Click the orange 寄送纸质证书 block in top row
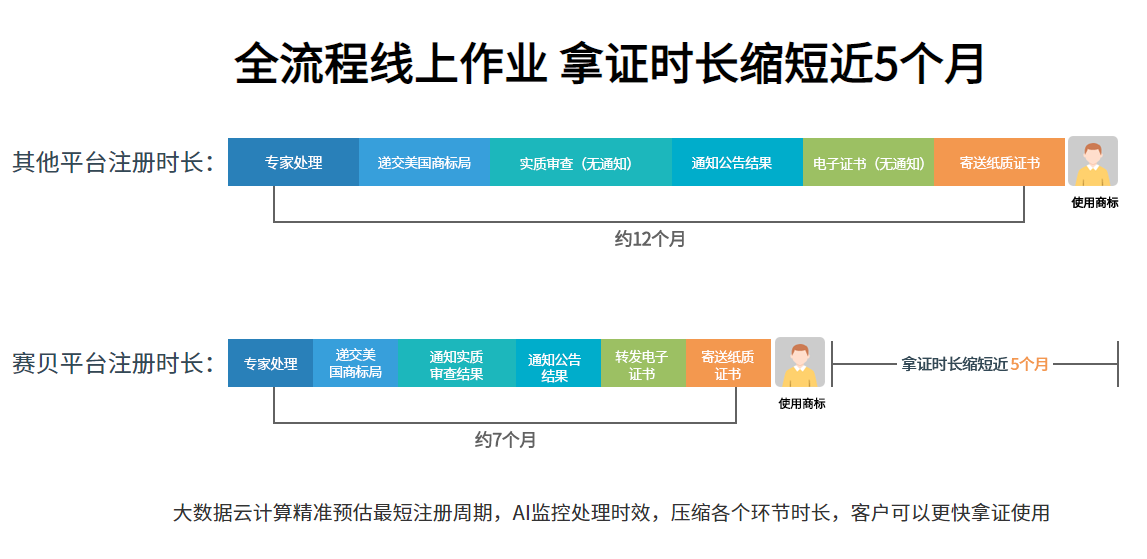This screenshot has width=1147, height=559. tap(999, 162)
